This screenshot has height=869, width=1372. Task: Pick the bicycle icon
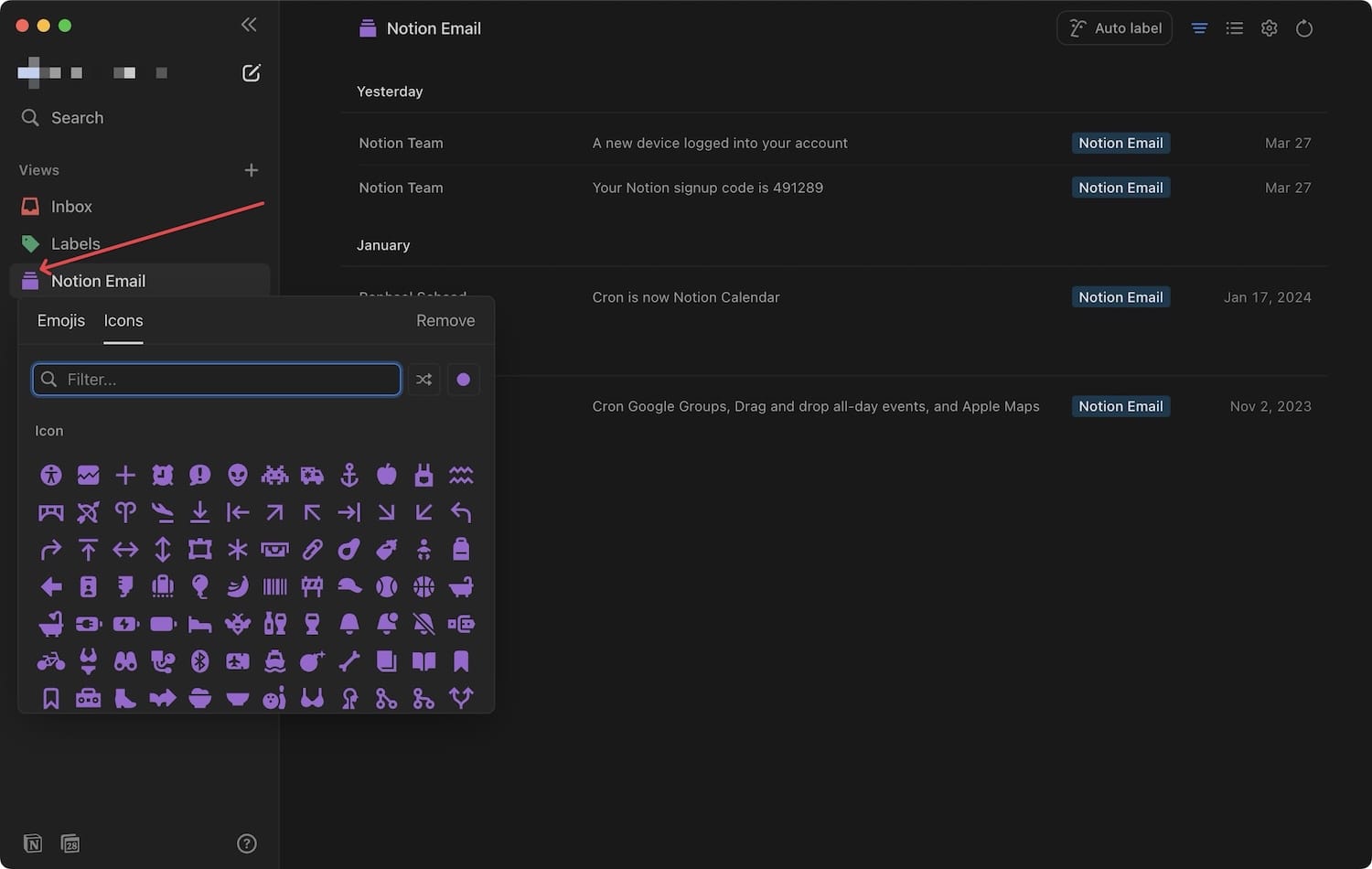click(51, 661)
